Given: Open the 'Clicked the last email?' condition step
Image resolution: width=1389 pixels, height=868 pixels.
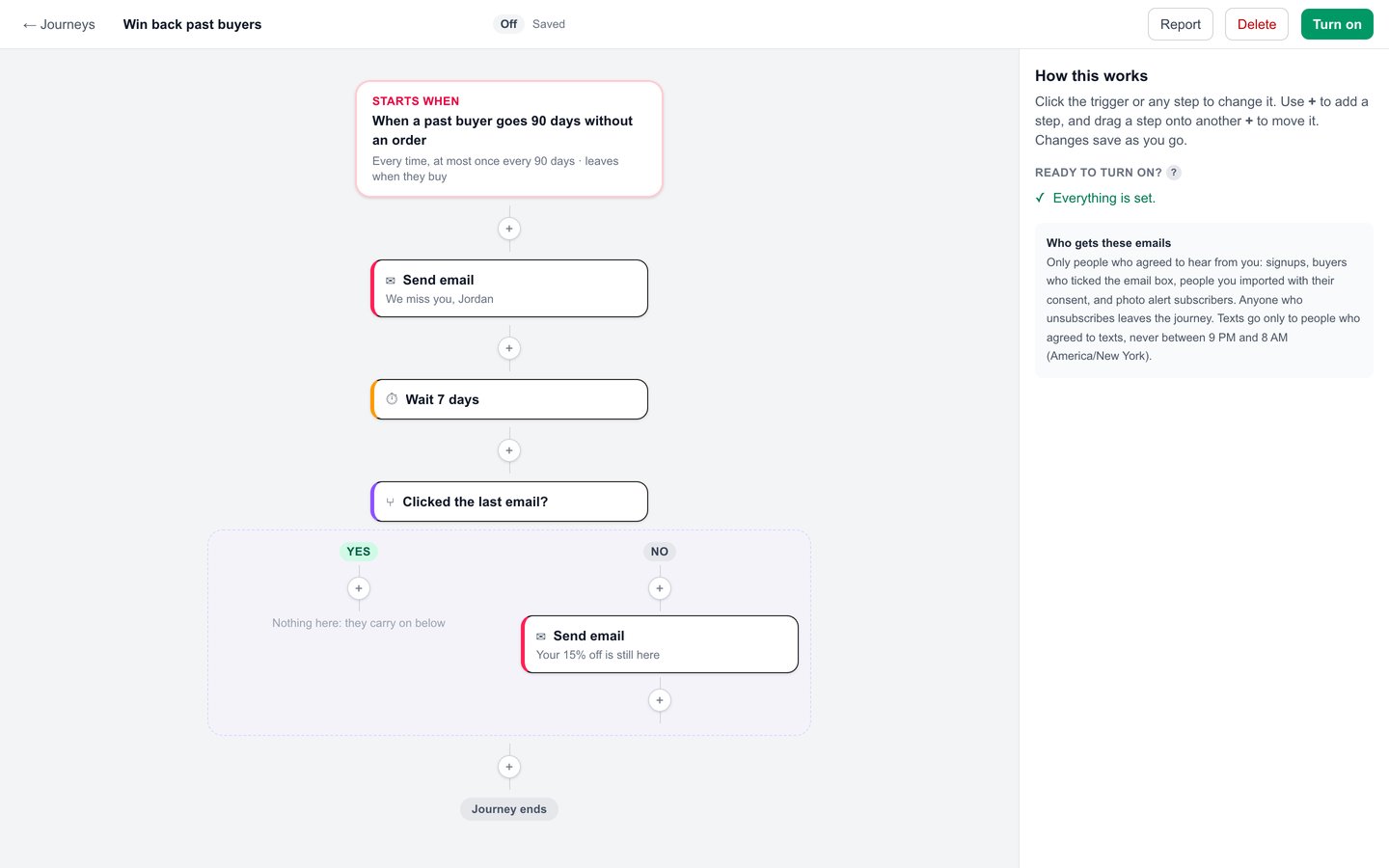Looking at the screenshot, I should pyautogui.click(x=509, y=502).
